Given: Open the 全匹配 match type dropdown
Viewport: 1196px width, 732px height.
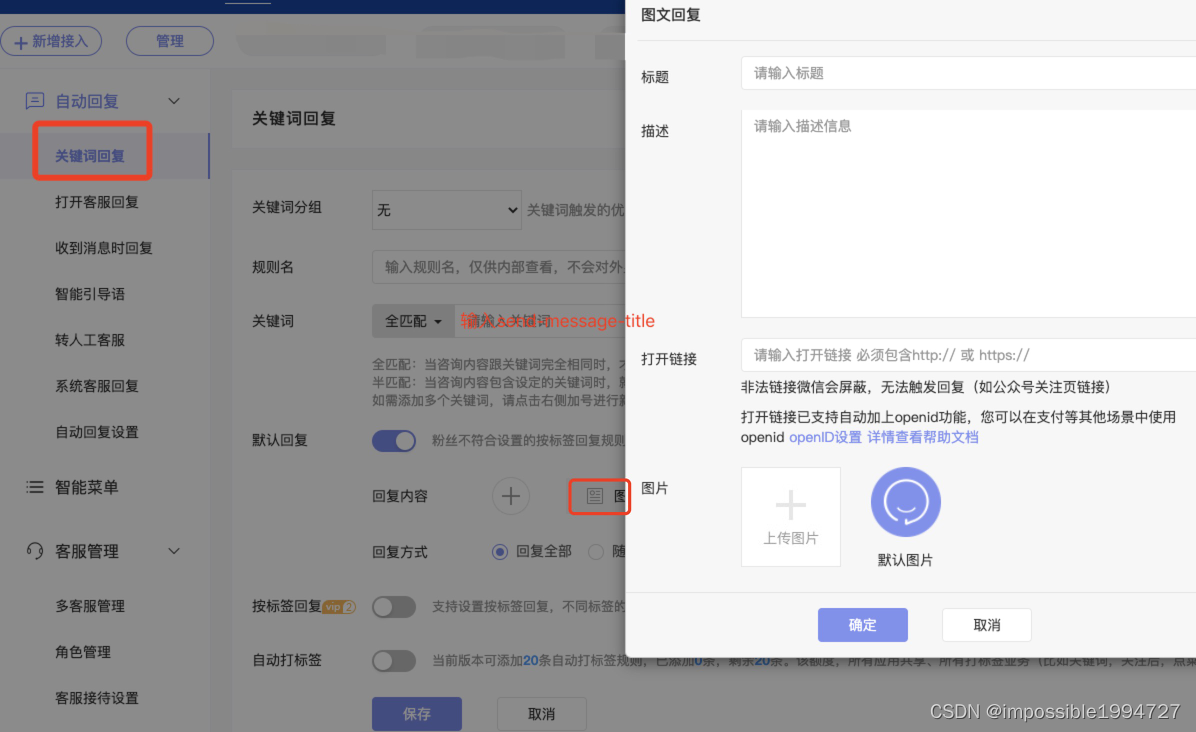Looking at the screenshot, I should click(x=413, y=321).
